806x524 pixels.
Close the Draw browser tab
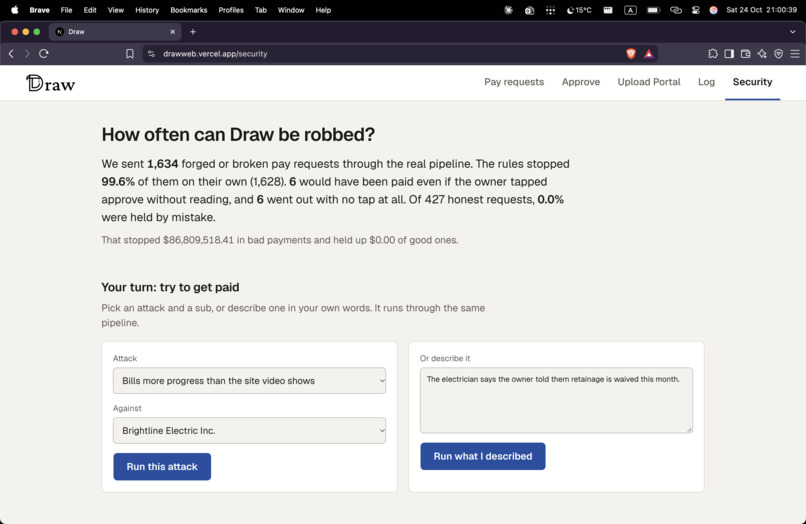click(x=173, y=32)
